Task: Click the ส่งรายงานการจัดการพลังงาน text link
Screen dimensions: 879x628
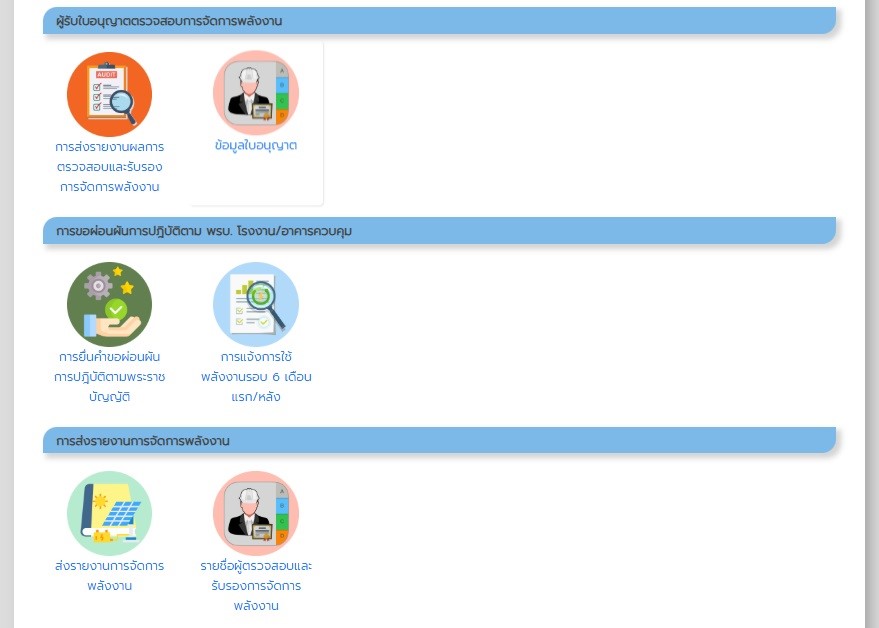Action: pos(109,576)
